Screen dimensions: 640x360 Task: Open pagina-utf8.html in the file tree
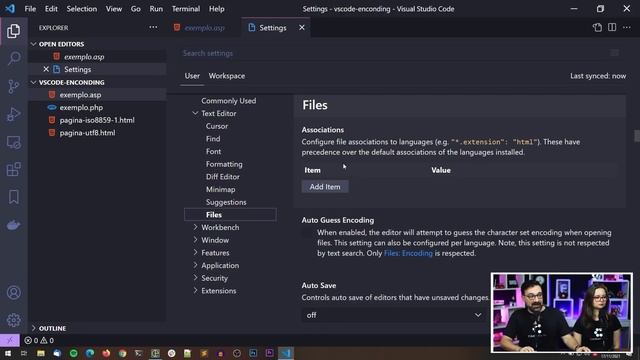tap(87, 133)
